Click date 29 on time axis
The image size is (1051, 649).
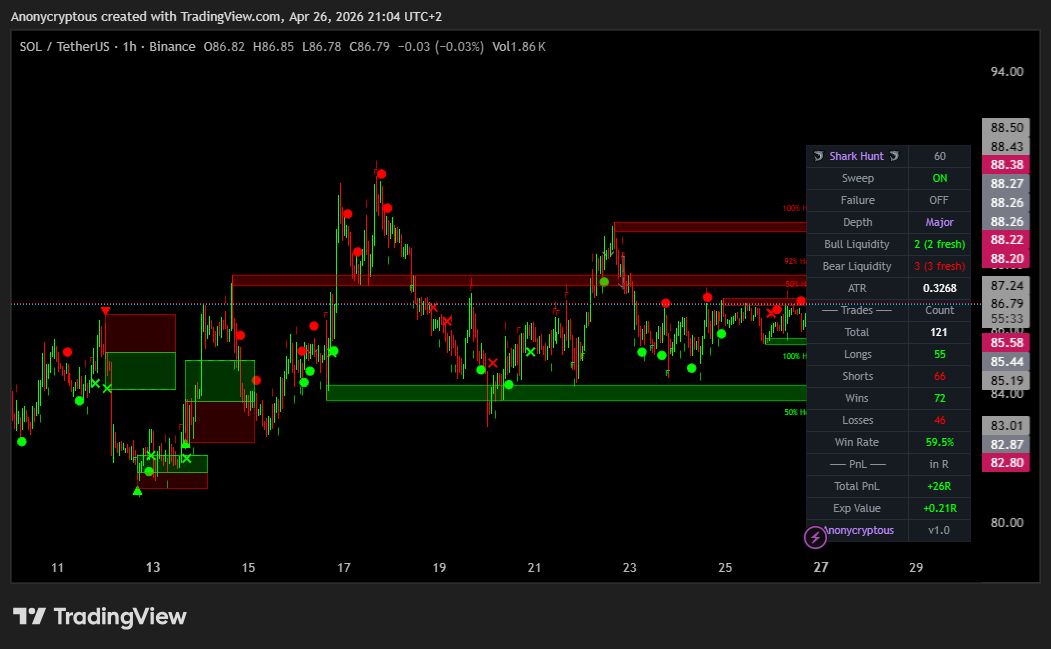tap(916, 568)
